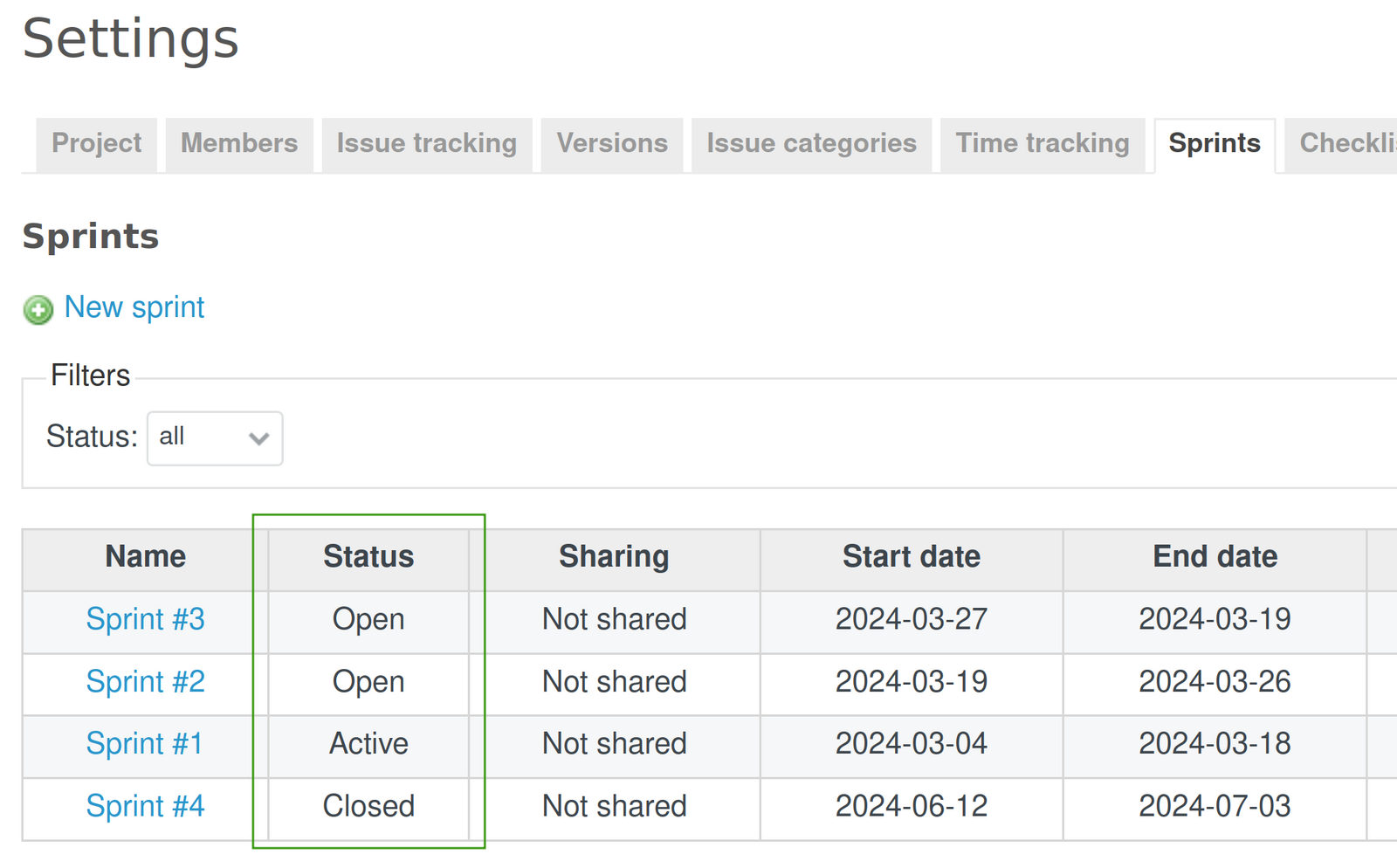Click the Start date column header

[x=911, y=556]
